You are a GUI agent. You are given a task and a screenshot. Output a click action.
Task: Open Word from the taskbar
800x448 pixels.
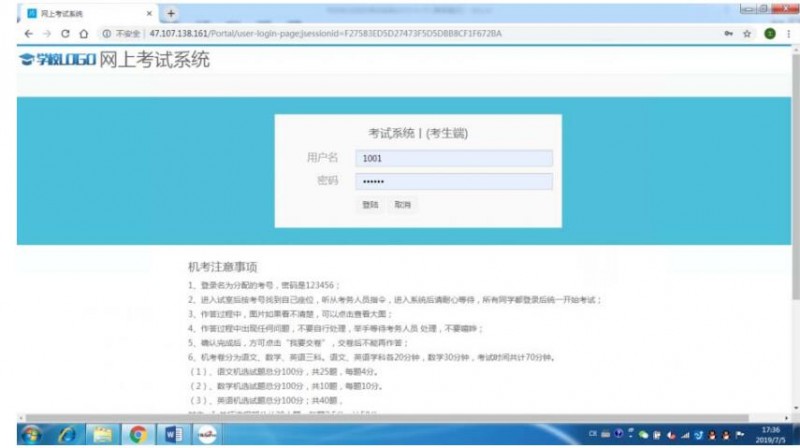click(171, 434)
